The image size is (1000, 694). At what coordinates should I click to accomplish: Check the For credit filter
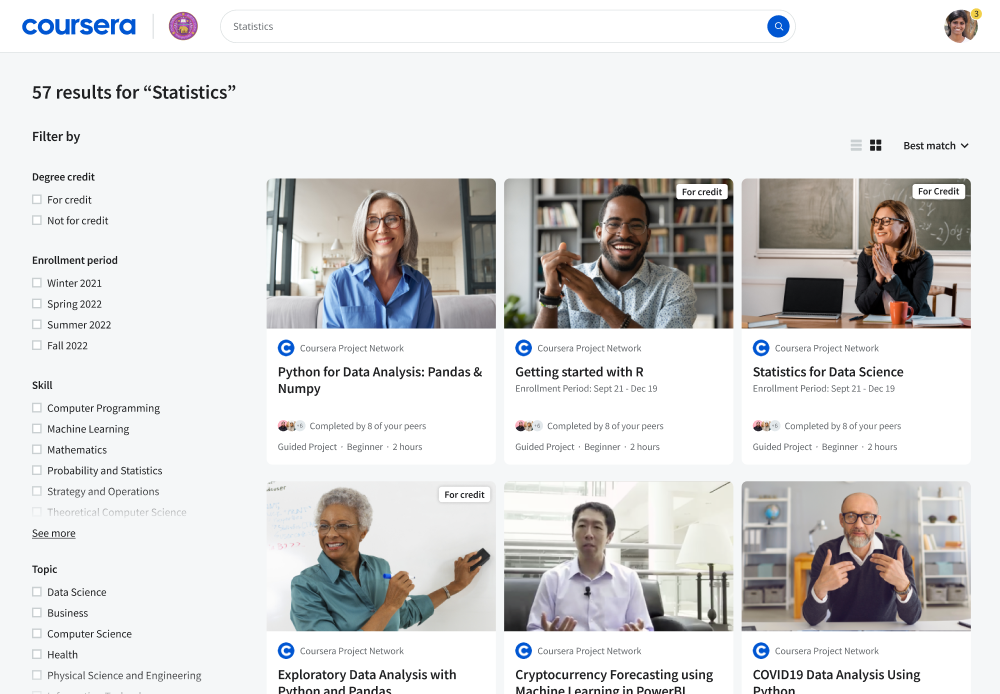click(37, 200)
